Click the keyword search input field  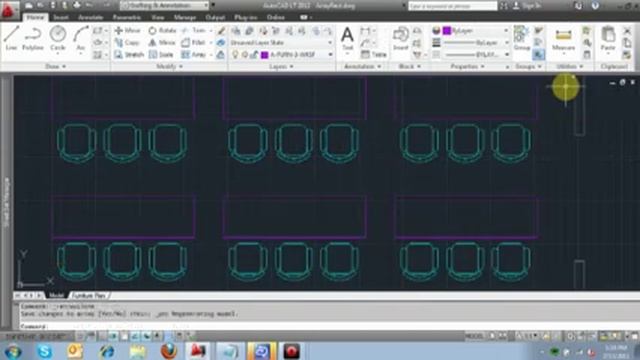(x=452, y=6)
